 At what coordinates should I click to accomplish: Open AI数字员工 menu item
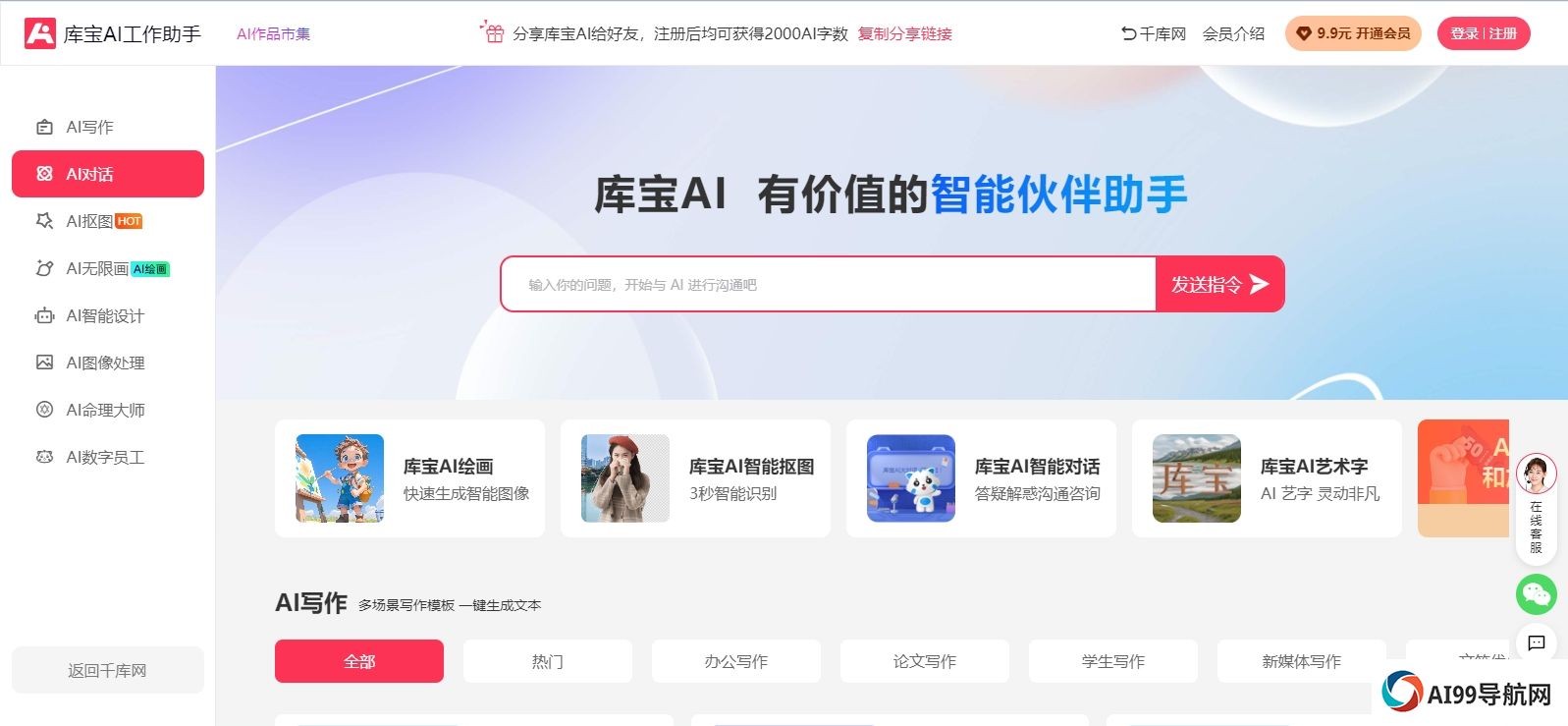tap(108, 457)
